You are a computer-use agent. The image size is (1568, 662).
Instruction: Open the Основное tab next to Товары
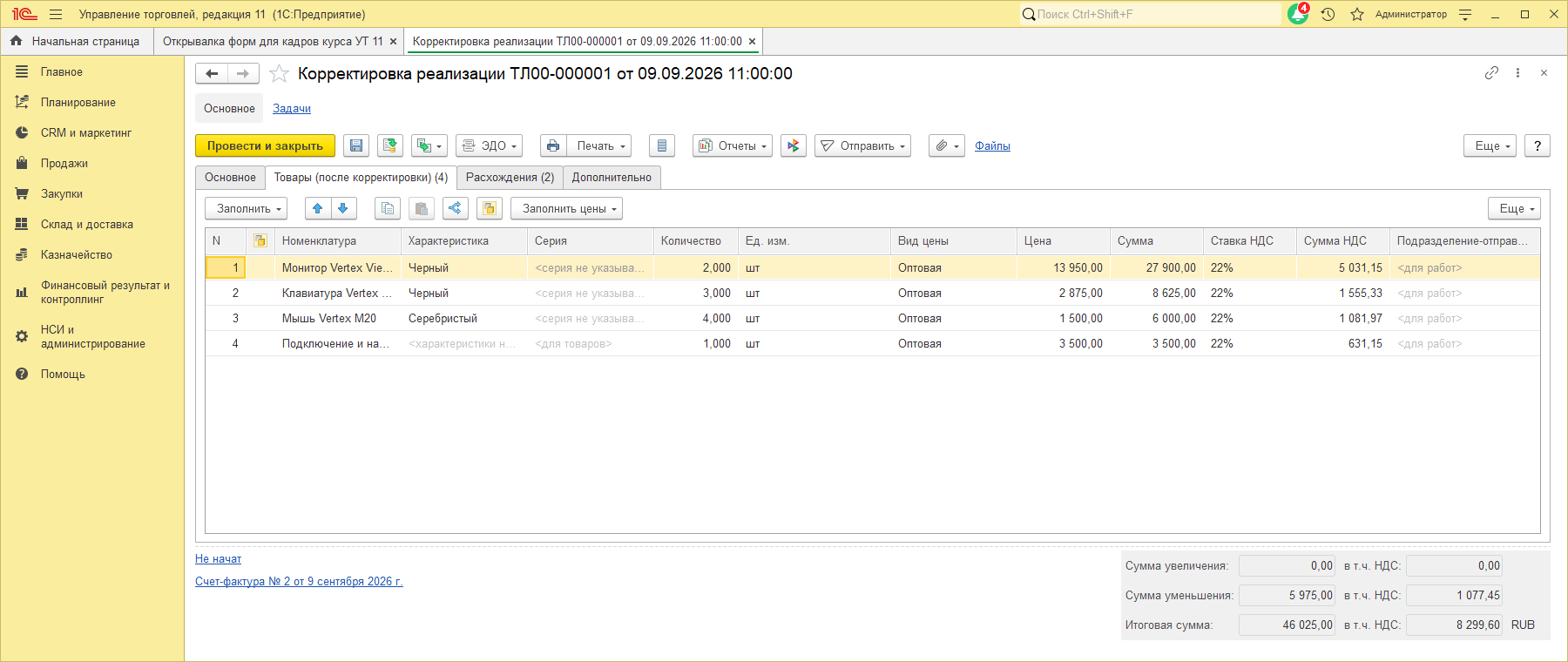230,178
